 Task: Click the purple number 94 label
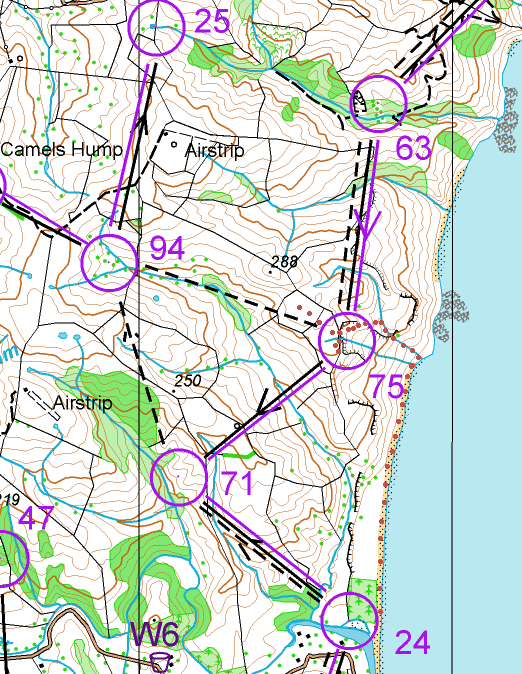(x=167, y=248)
